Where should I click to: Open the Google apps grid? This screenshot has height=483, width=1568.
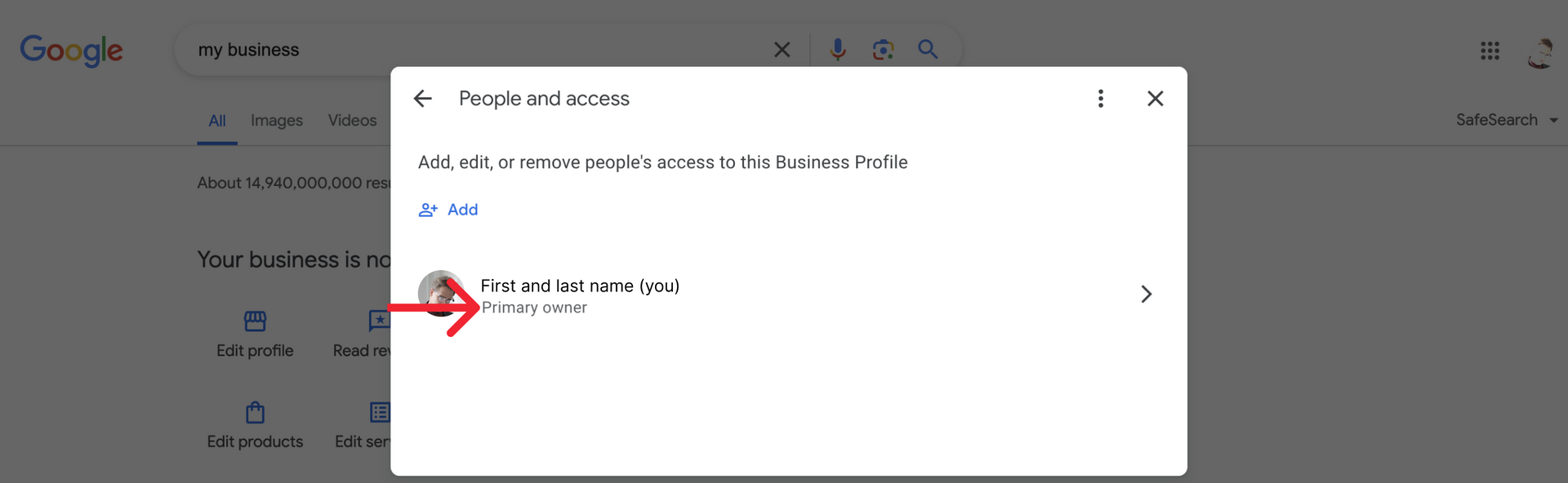tap(1490, 51)
